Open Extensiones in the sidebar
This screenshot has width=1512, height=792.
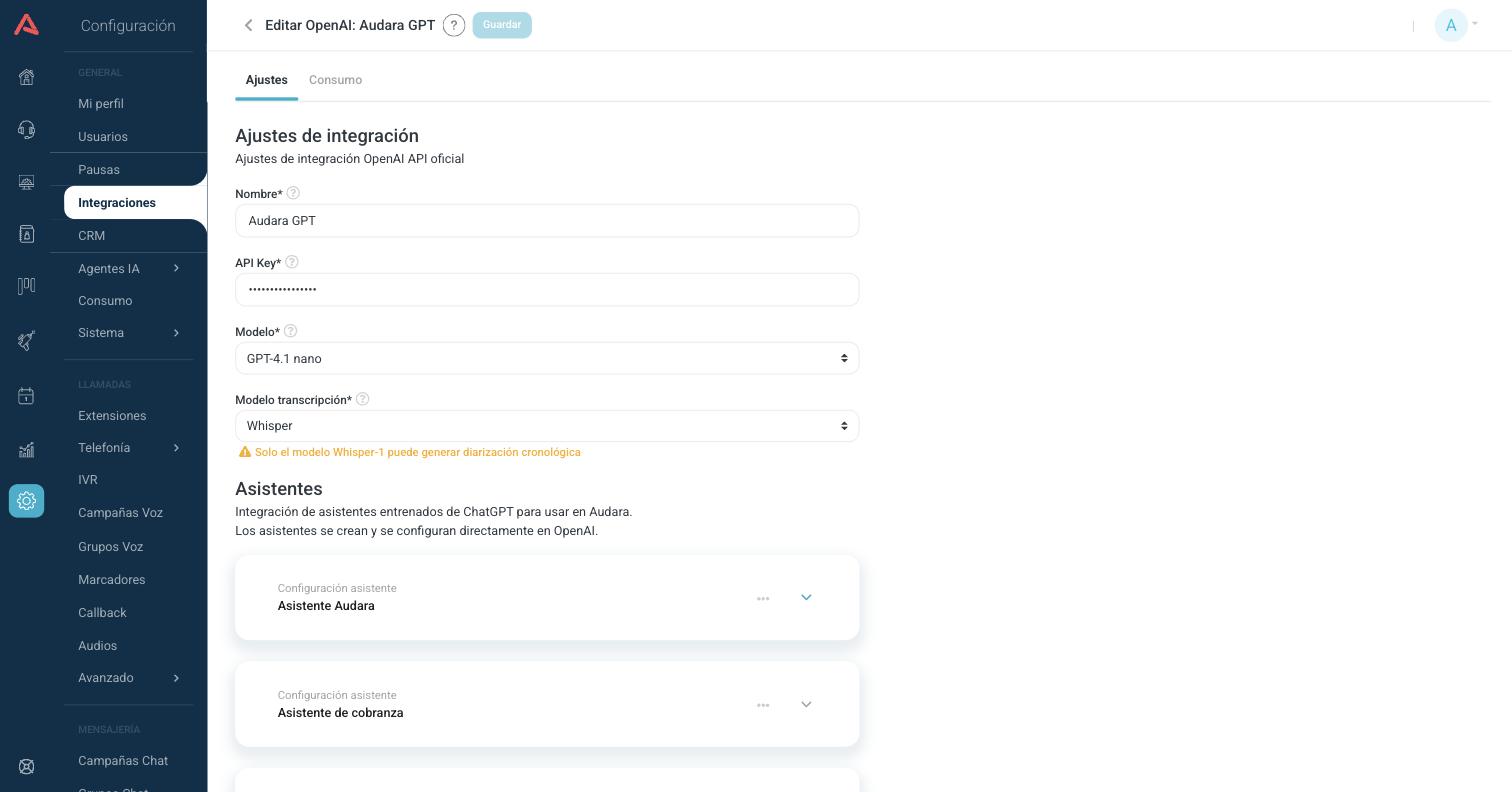112,416
